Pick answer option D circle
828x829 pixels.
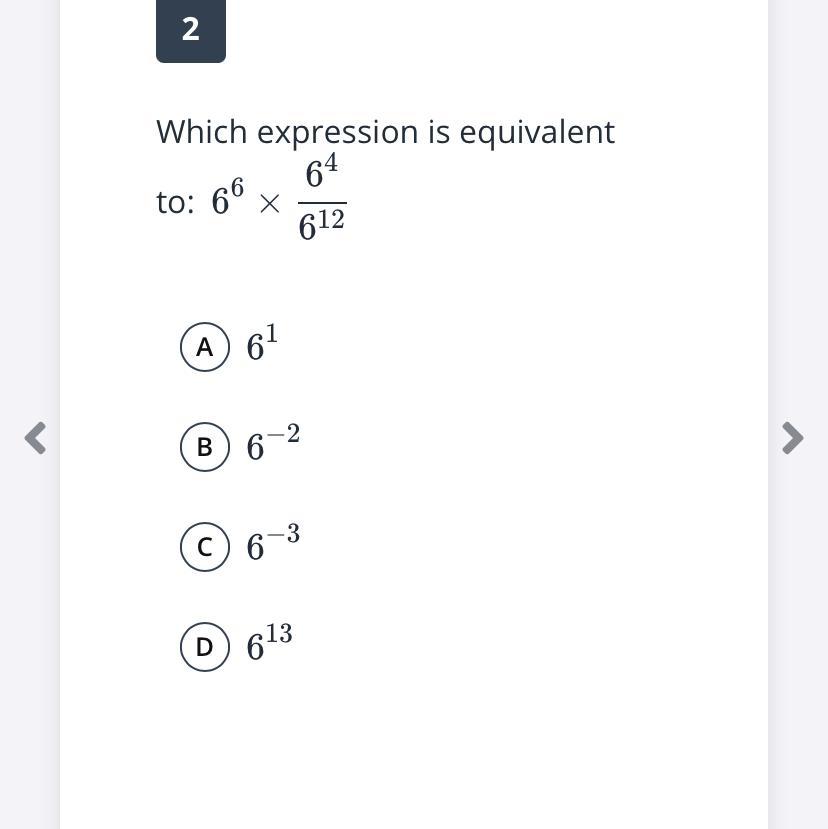205,647
